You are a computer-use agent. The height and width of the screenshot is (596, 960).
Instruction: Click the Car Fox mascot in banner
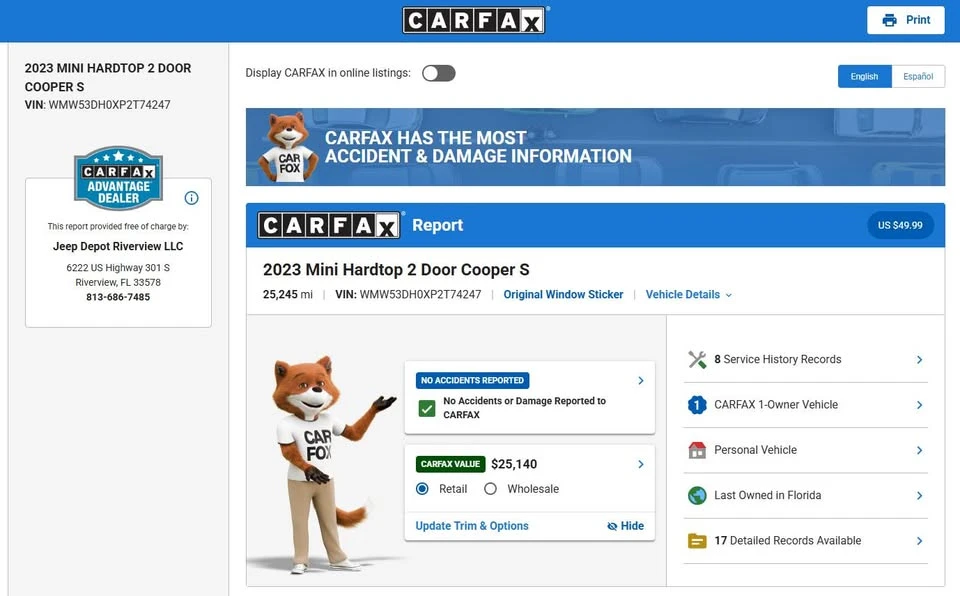288,147
